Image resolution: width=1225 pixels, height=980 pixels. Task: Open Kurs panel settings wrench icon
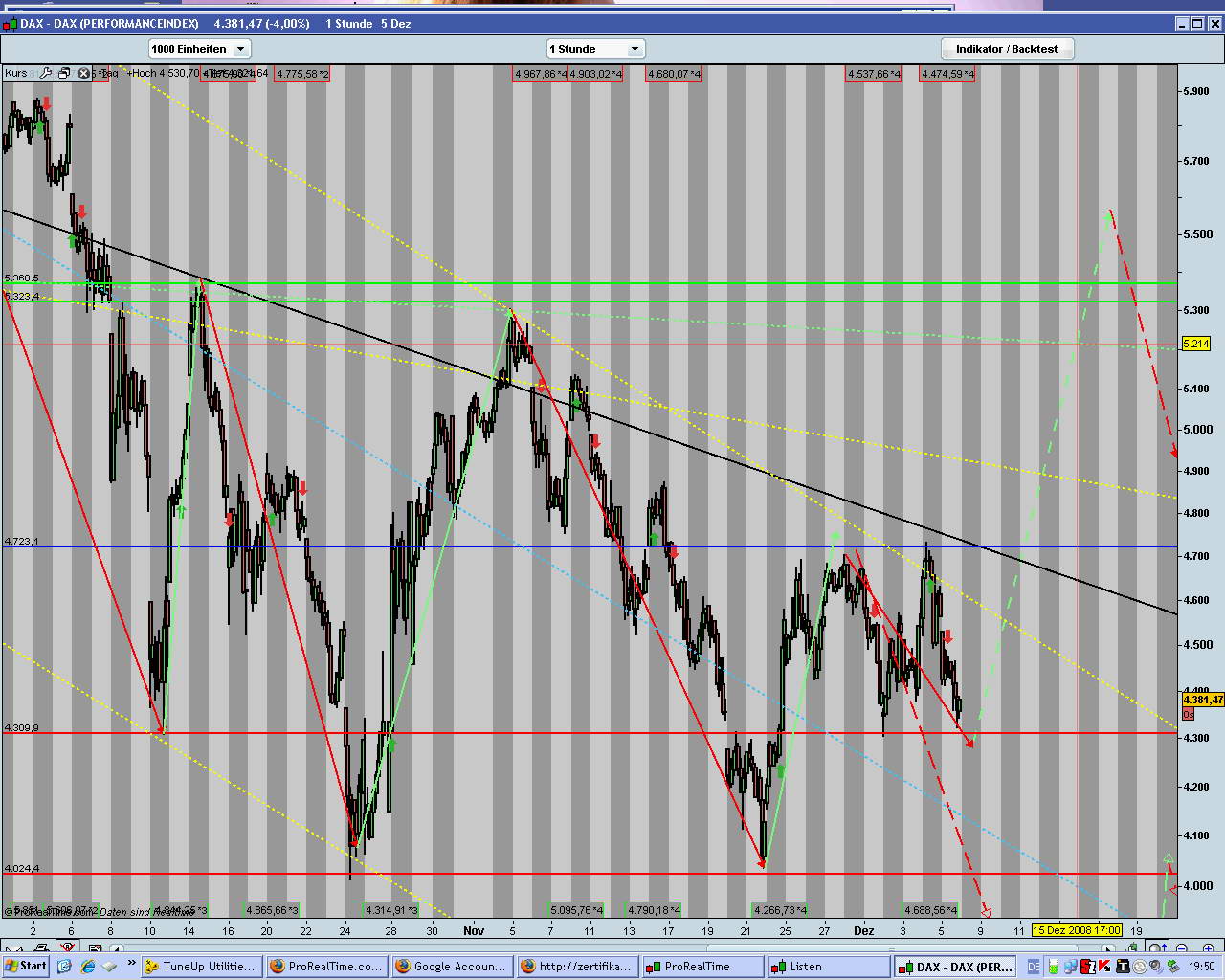tap(45, 73)
